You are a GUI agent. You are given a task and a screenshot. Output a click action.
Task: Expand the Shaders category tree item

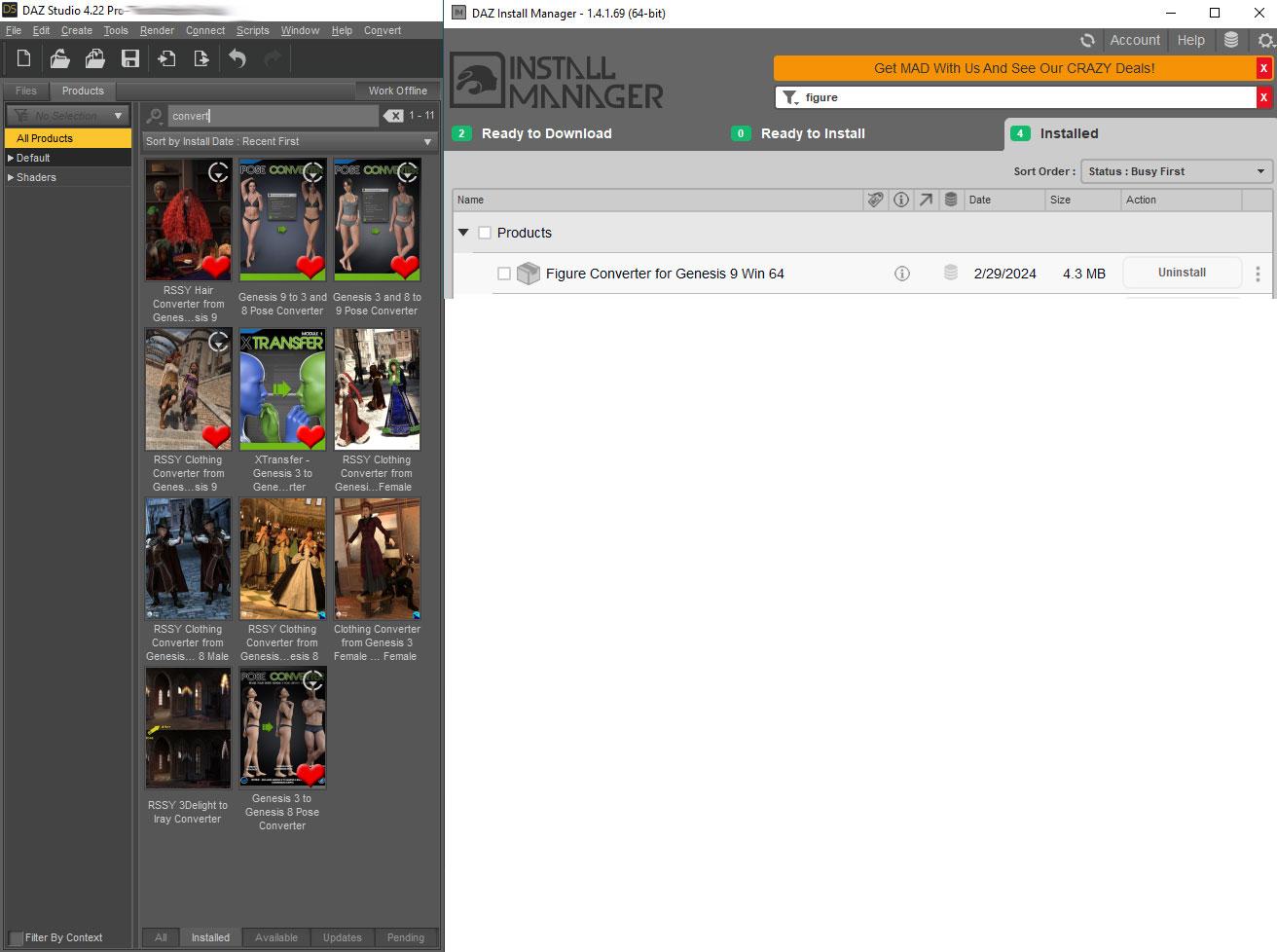point(11,177)
